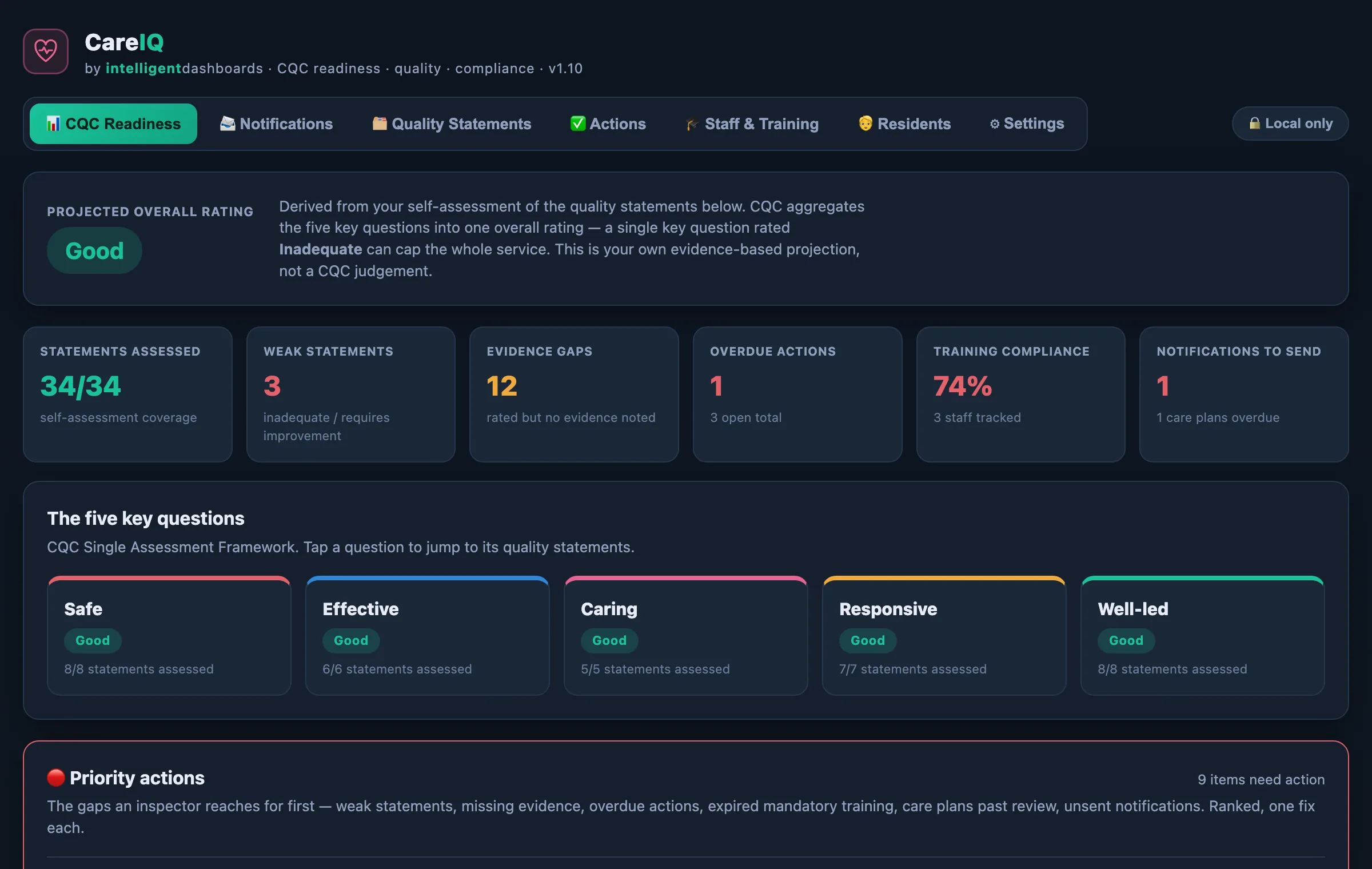Open the Caring key question card

(x=686, y=636)
